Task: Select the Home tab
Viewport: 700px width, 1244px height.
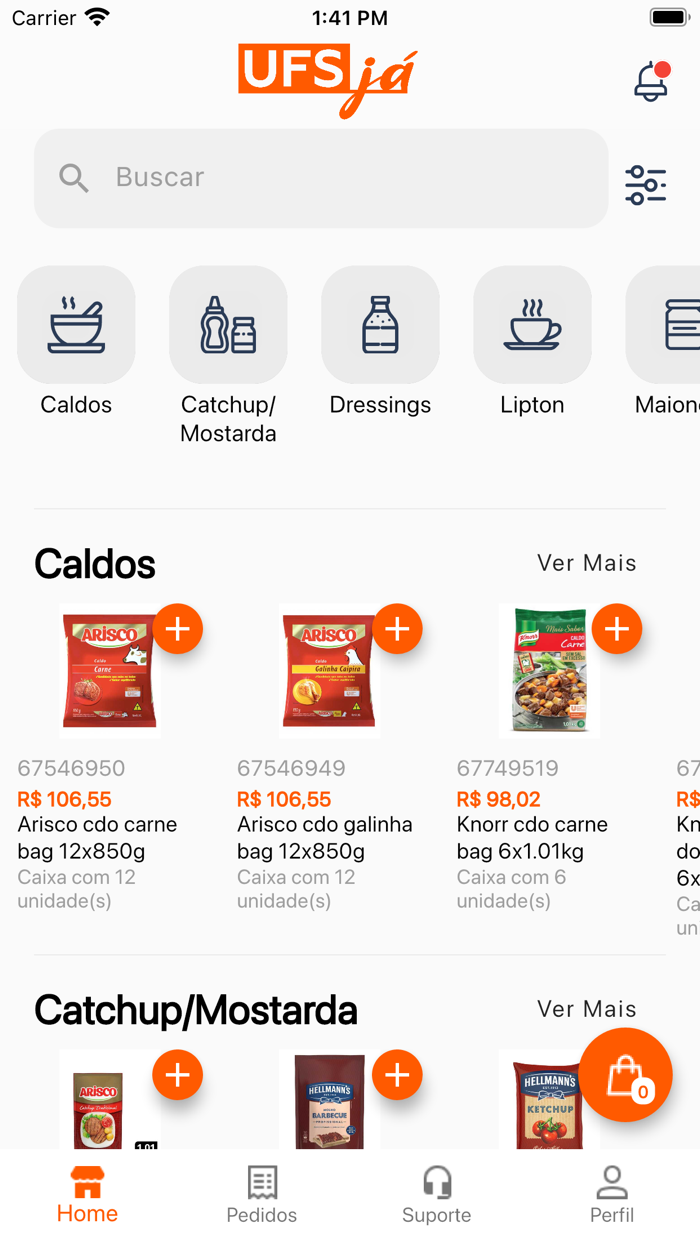Action: click(87, 1195)
